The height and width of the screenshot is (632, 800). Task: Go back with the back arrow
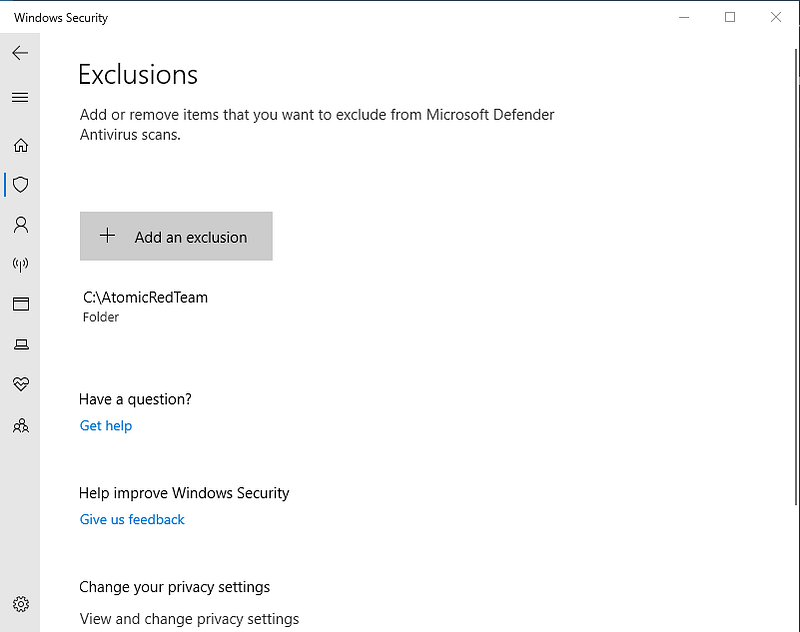click(20, 53)
